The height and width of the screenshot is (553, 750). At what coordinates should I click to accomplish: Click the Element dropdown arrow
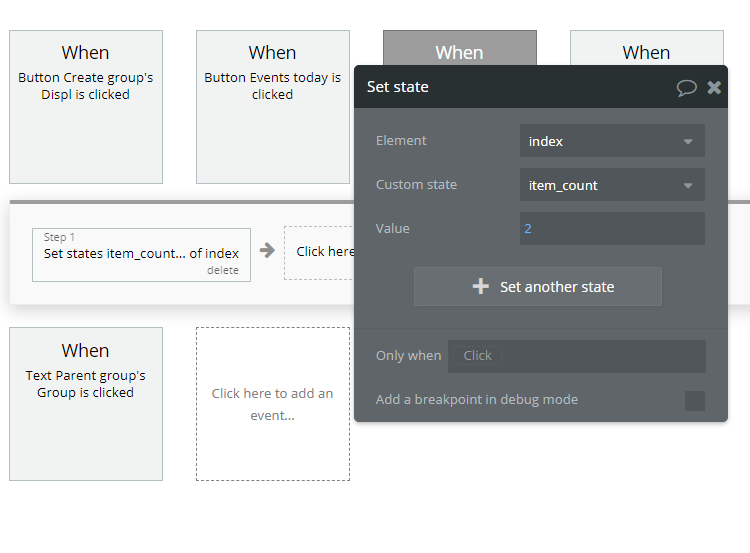click(x=688, y=141)
